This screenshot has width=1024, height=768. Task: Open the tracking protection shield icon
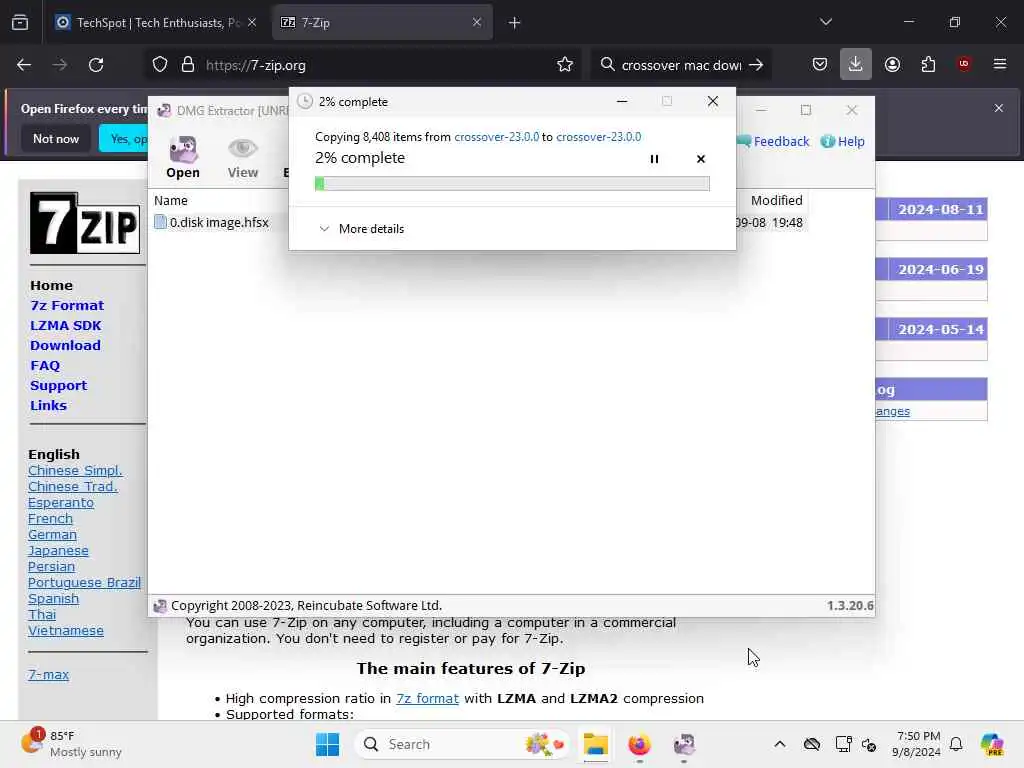[x=160, y=65]
